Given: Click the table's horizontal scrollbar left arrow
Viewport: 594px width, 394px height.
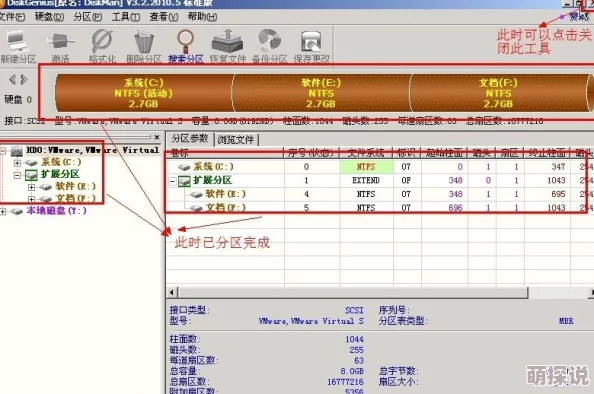Looking at the screenshot, I should tap(172, 292).
